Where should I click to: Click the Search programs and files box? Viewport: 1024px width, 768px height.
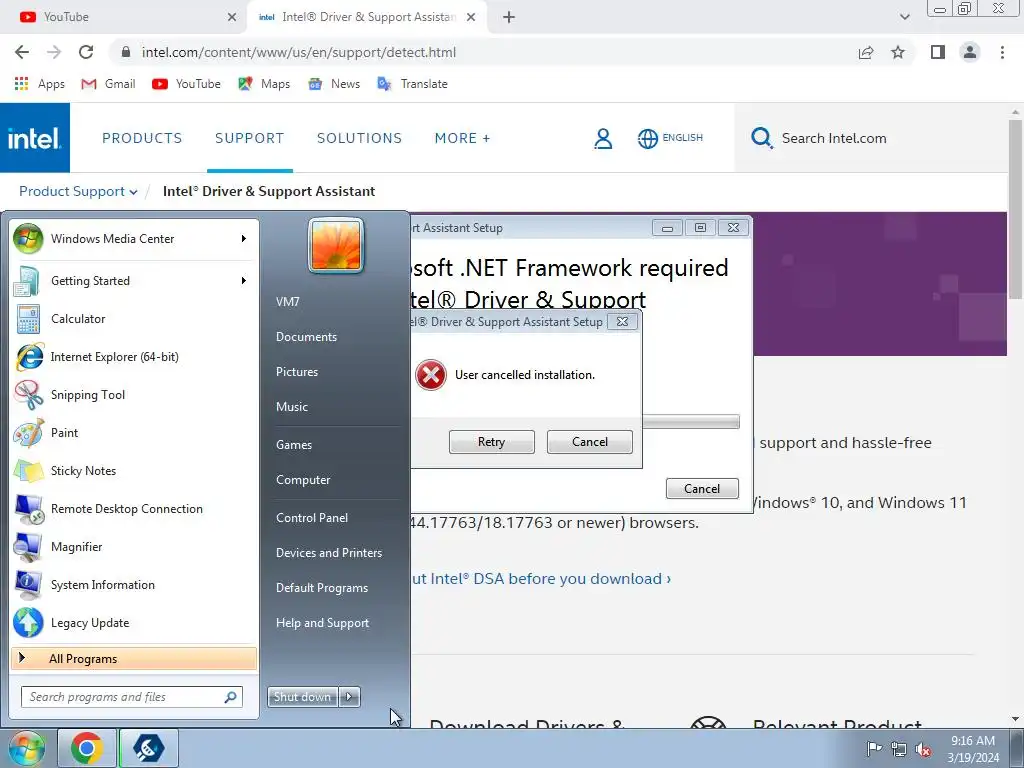pos(131,697)
